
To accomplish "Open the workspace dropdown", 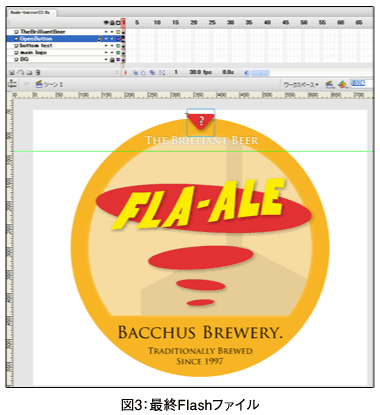I will point(301,85).
